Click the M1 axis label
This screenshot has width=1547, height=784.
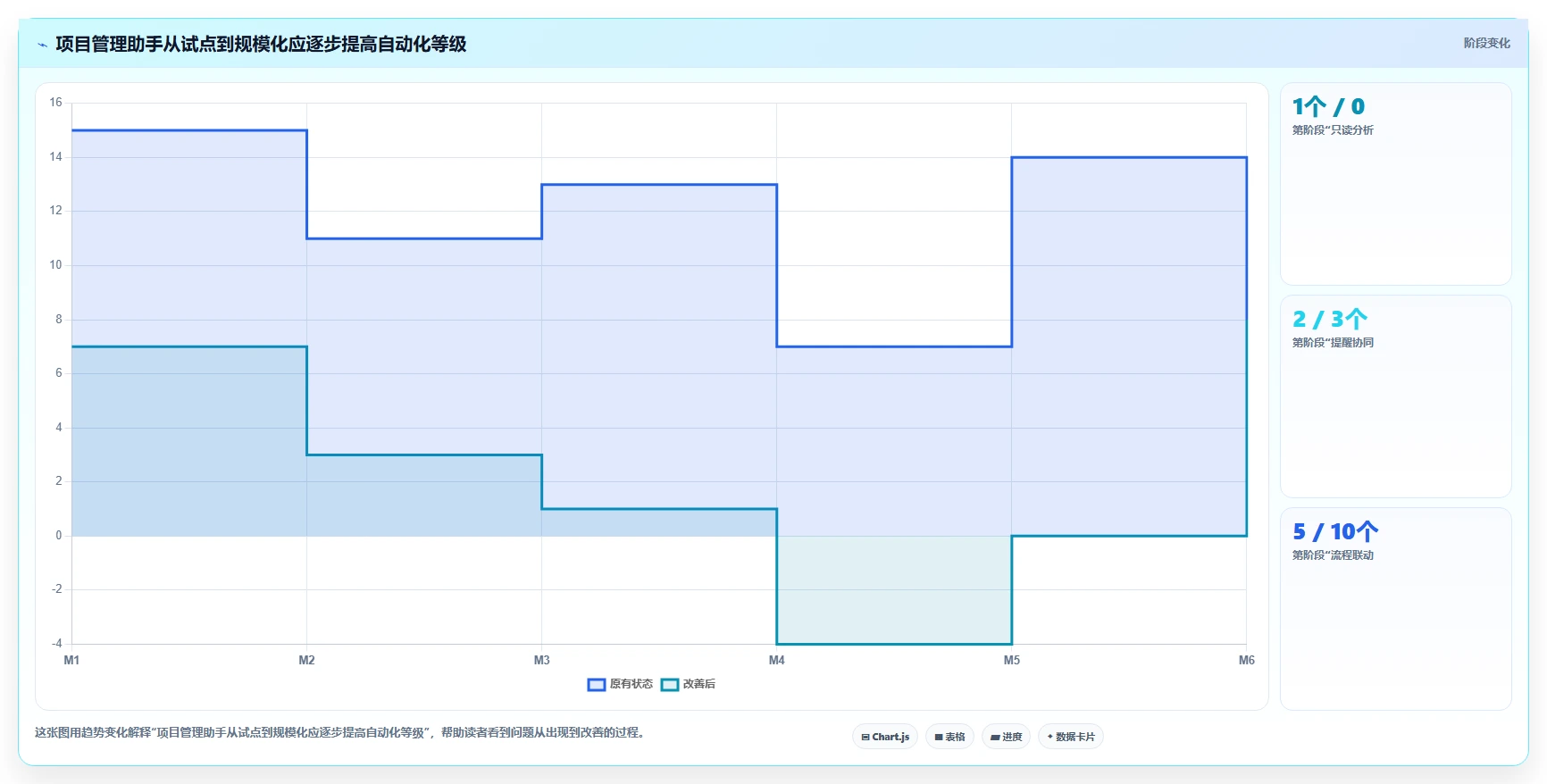(x=71, y=661)
